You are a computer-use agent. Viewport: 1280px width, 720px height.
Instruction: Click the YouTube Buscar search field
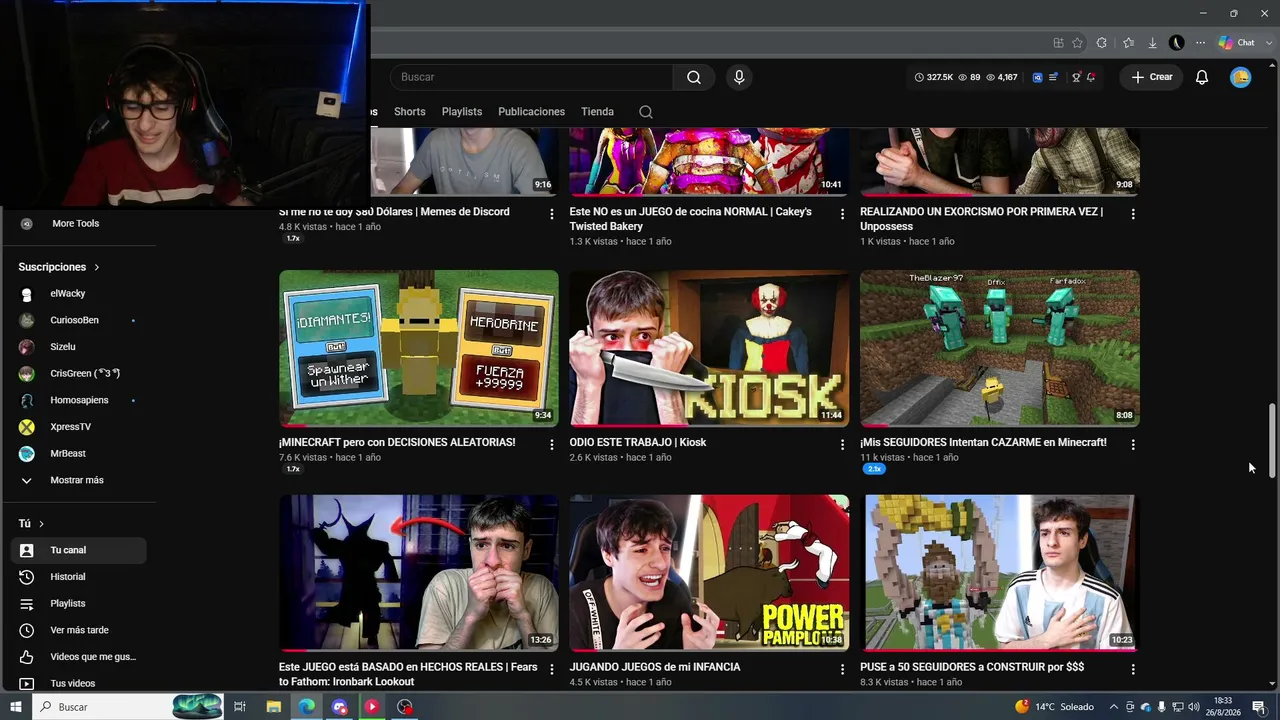pos(532,77)
